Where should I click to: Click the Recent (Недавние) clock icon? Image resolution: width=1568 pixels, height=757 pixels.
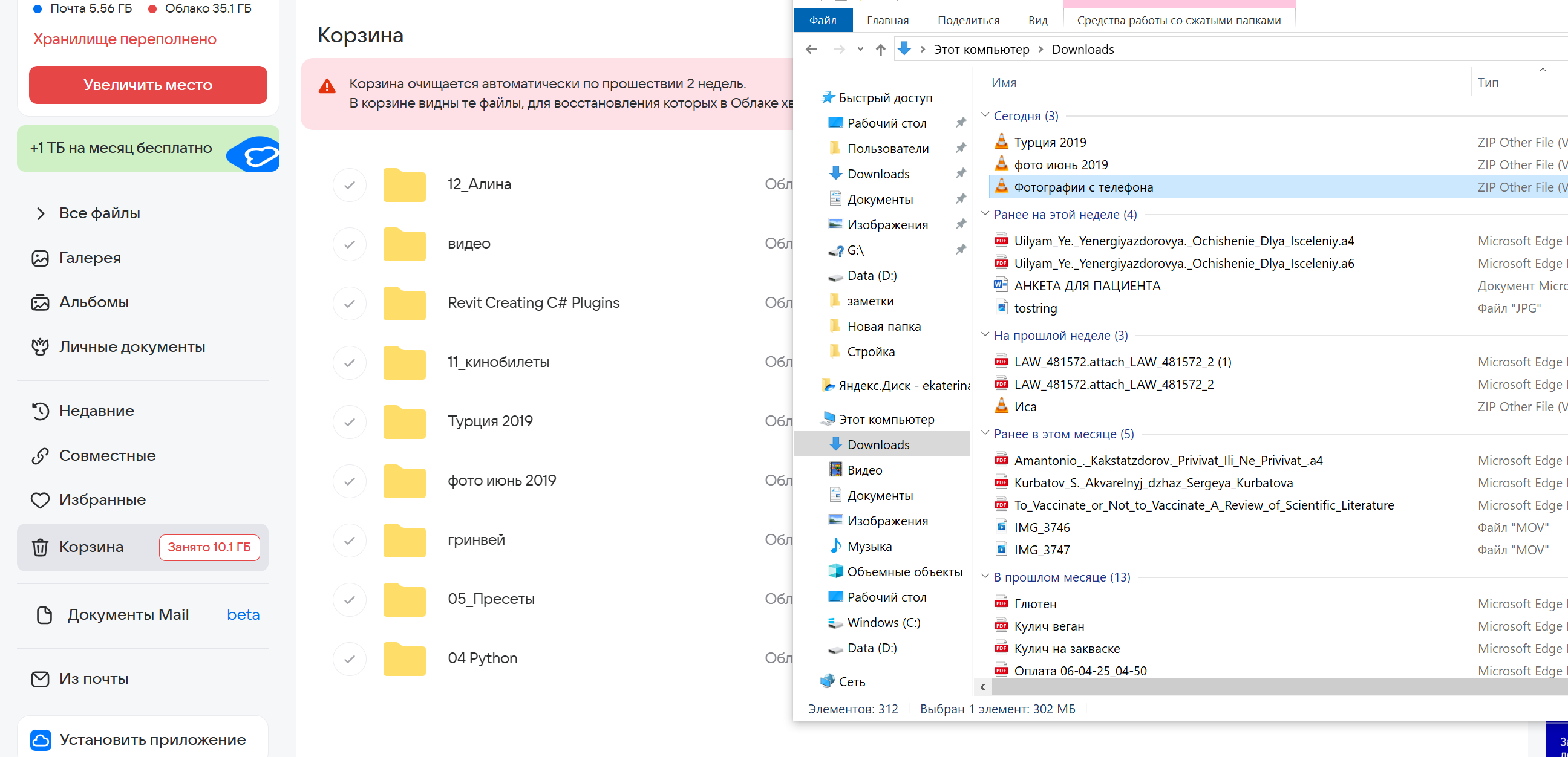click(x=40, y=411)
